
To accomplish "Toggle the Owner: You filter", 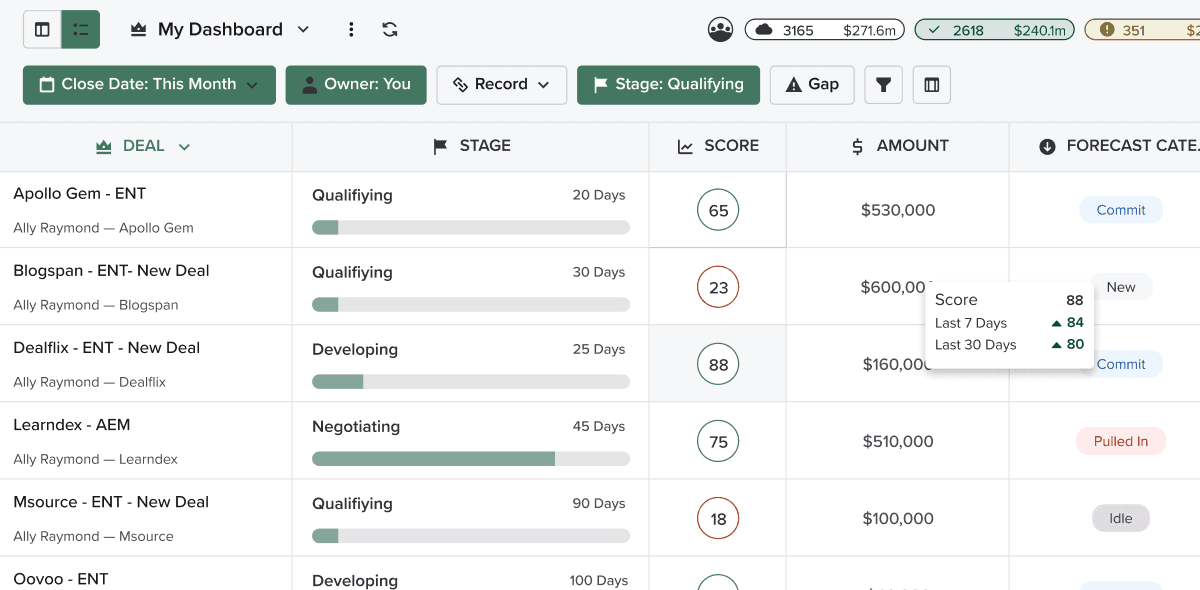I will coord(356,85).
